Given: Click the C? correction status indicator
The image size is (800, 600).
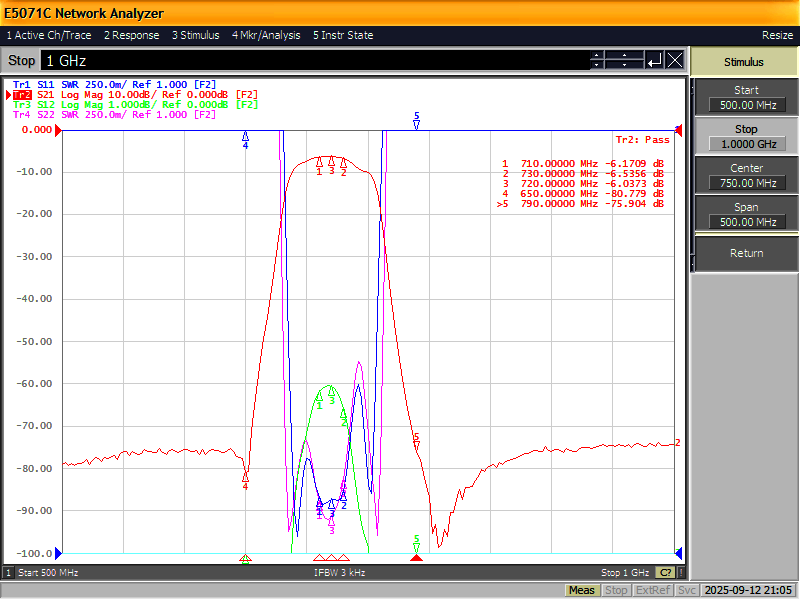Looking at the screenshot, I should coord(665,573).
